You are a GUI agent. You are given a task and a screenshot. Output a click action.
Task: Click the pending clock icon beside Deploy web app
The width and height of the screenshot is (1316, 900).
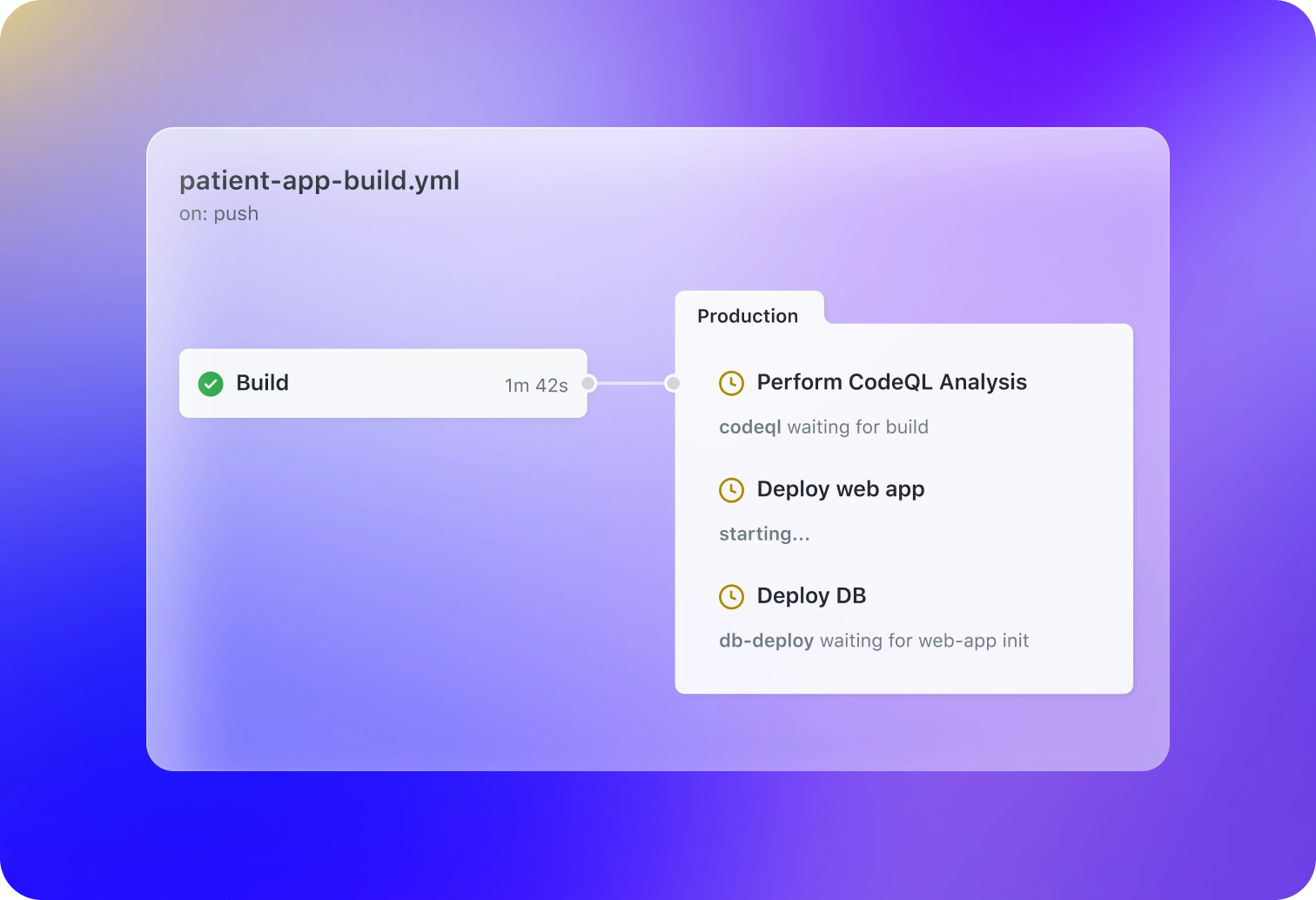[x=731, y=490]
